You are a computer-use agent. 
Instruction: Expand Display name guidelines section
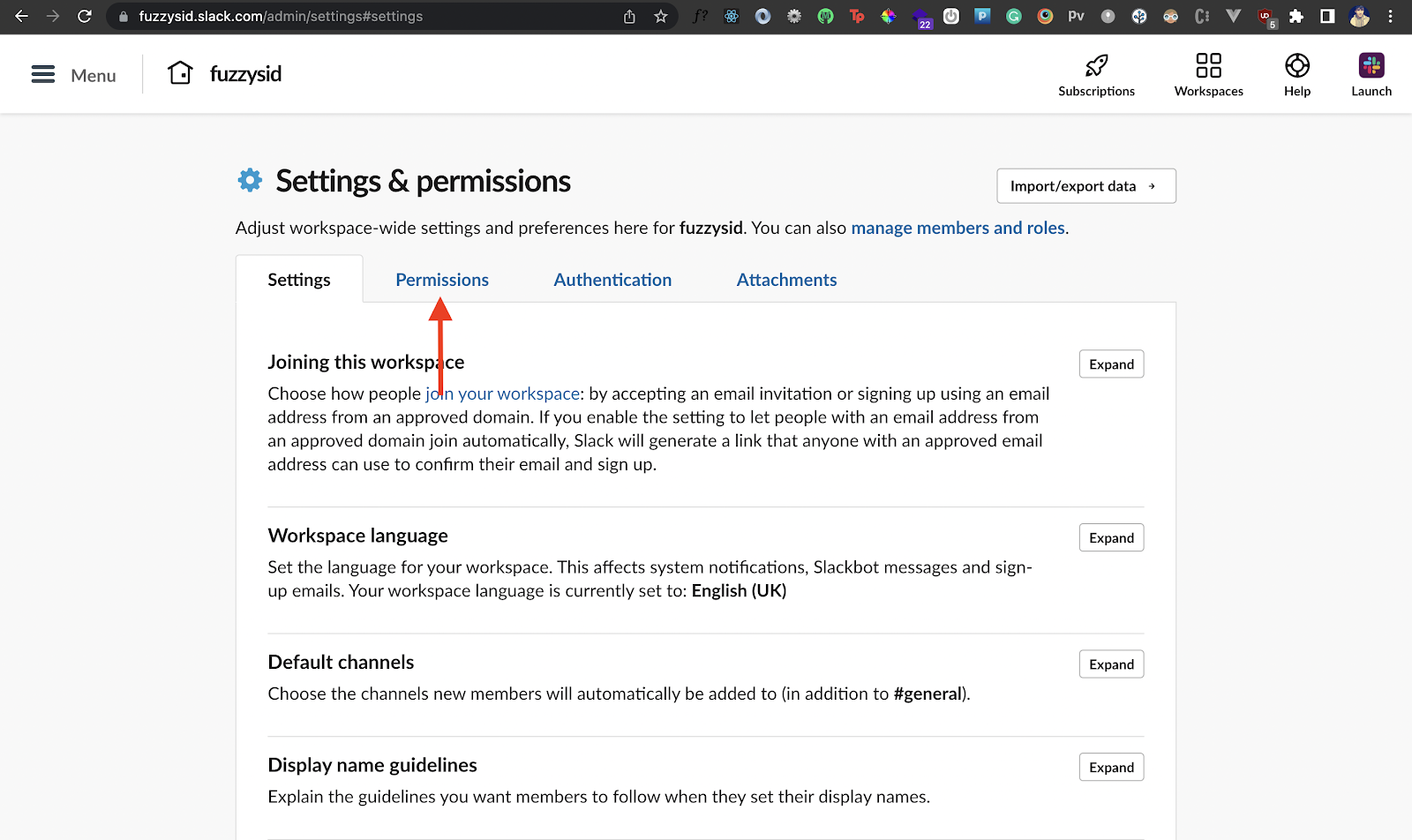(1111, 768)
